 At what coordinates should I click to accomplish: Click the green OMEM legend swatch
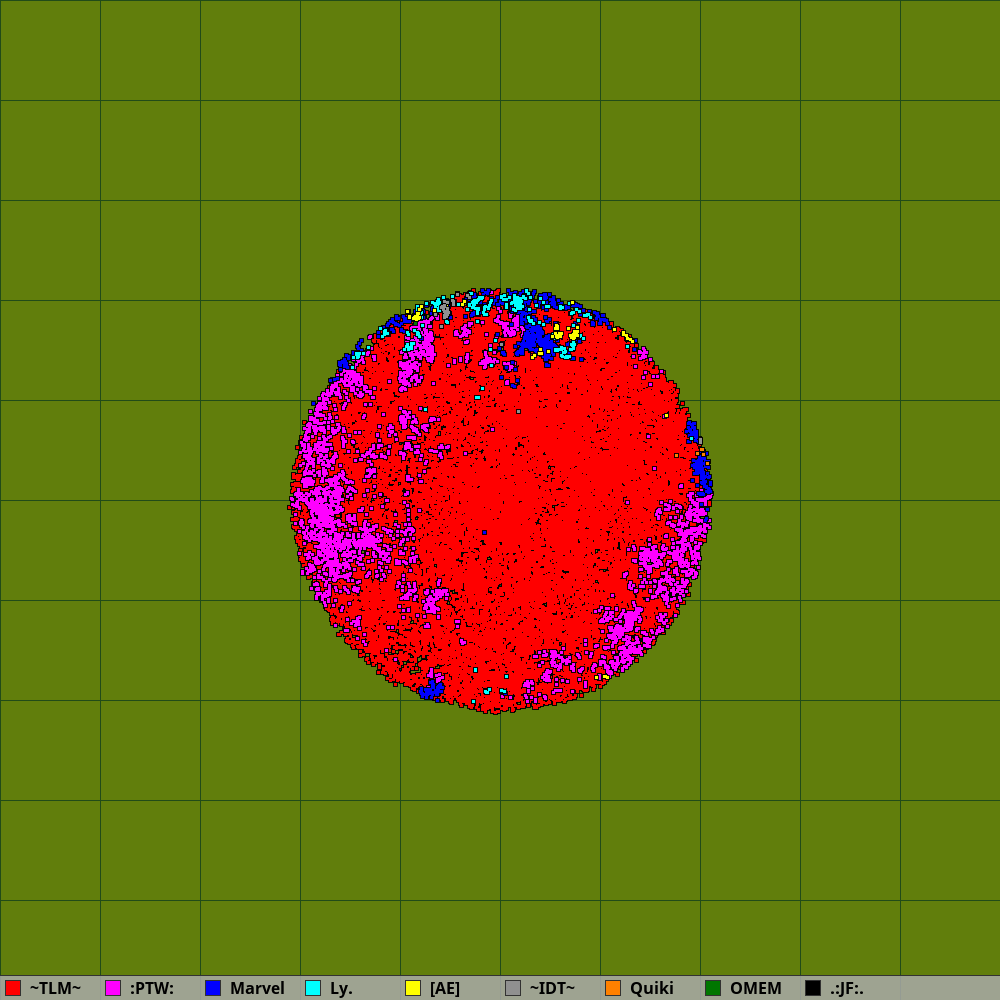713,988
